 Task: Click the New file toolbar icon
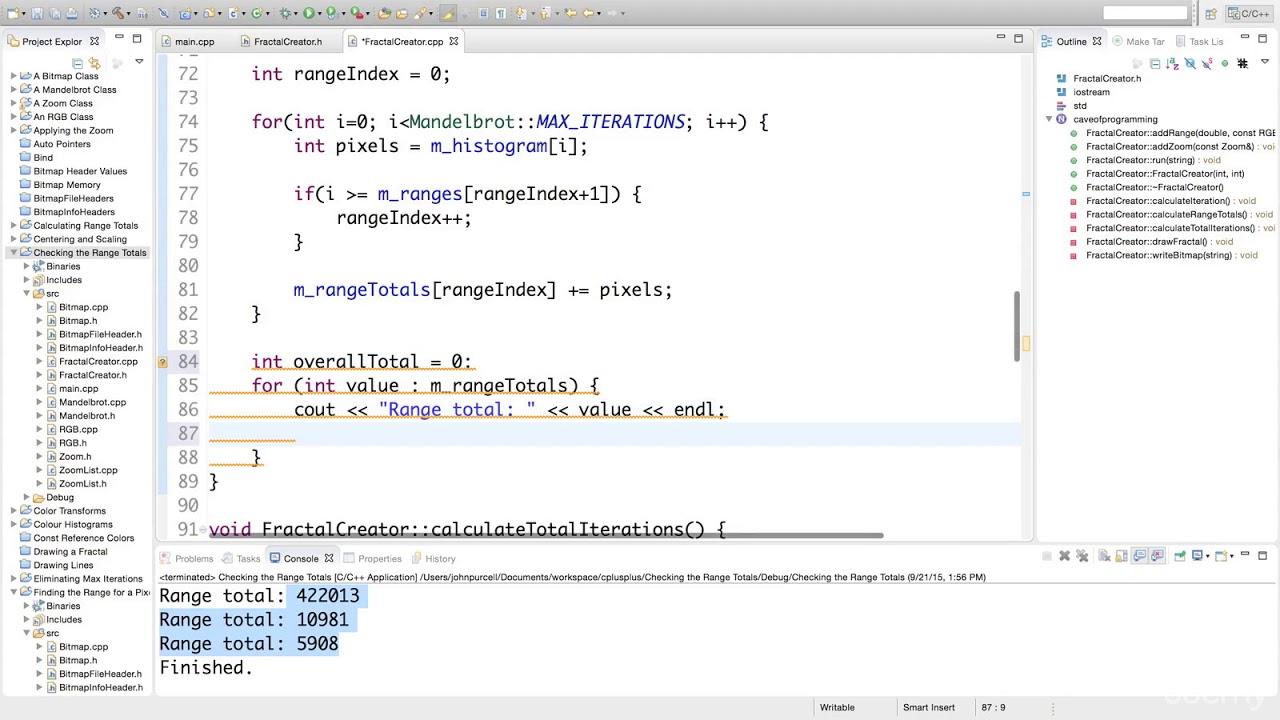tap(13, 13)
